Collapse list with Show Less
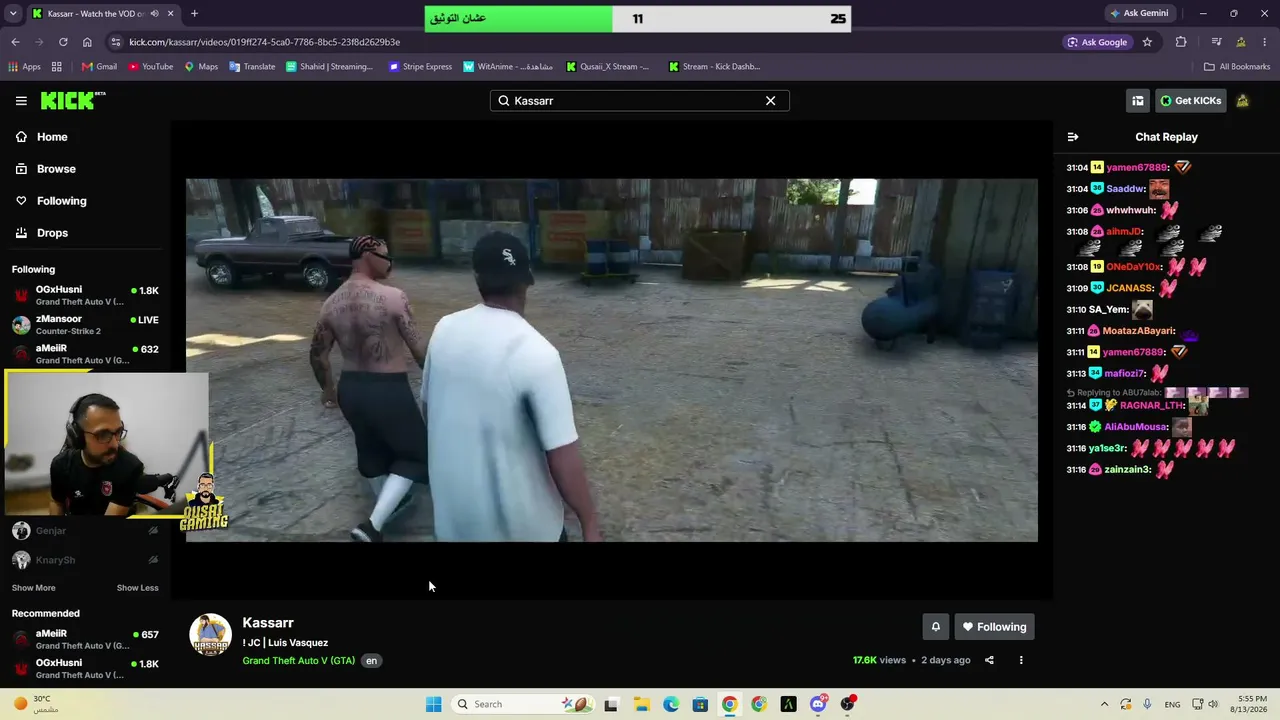Screen dimensions: 1280x720 tap(138, 588)
